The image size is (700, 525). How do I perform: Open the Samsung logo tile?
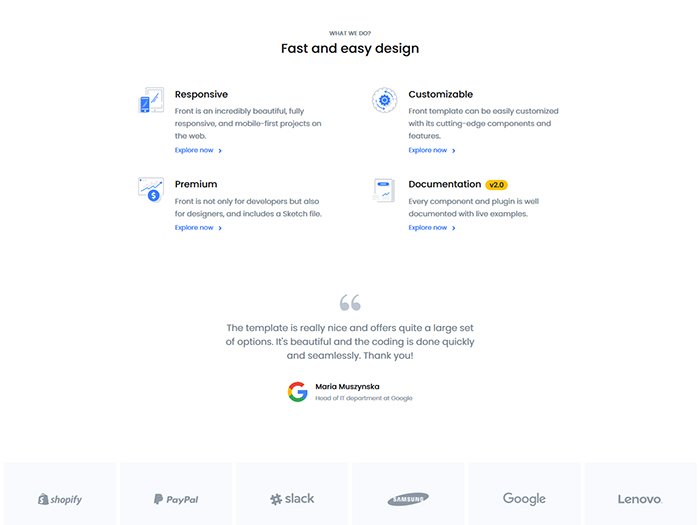tap(408, 498)
